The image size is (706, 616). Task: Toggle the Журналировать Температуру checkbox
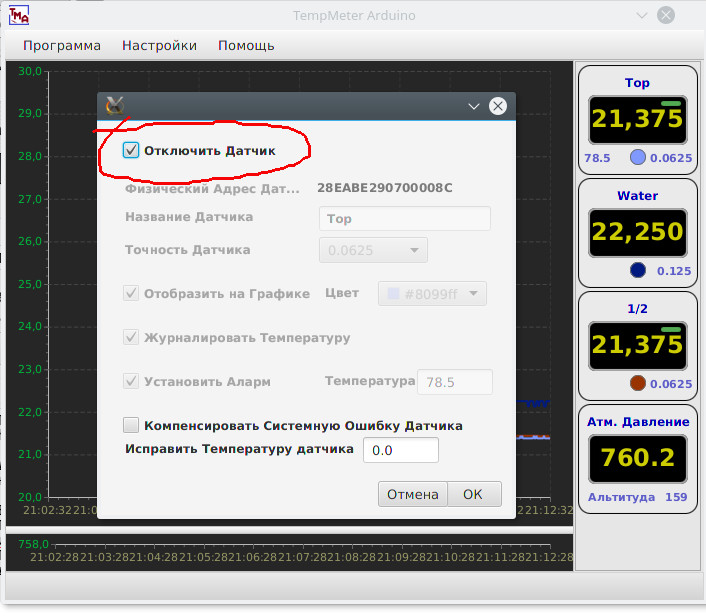click(131, 337)
